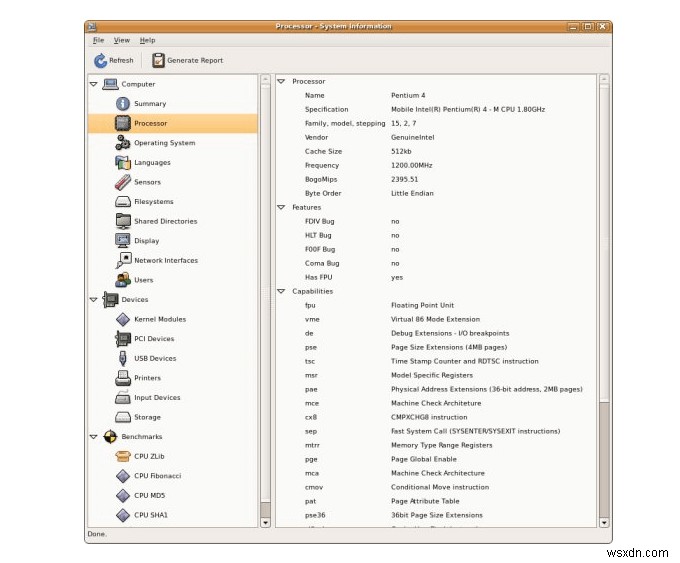This screenshot has height=563, width=680.
Task: Open the Input Devices keyboard icon
Action: coord(123,397)
